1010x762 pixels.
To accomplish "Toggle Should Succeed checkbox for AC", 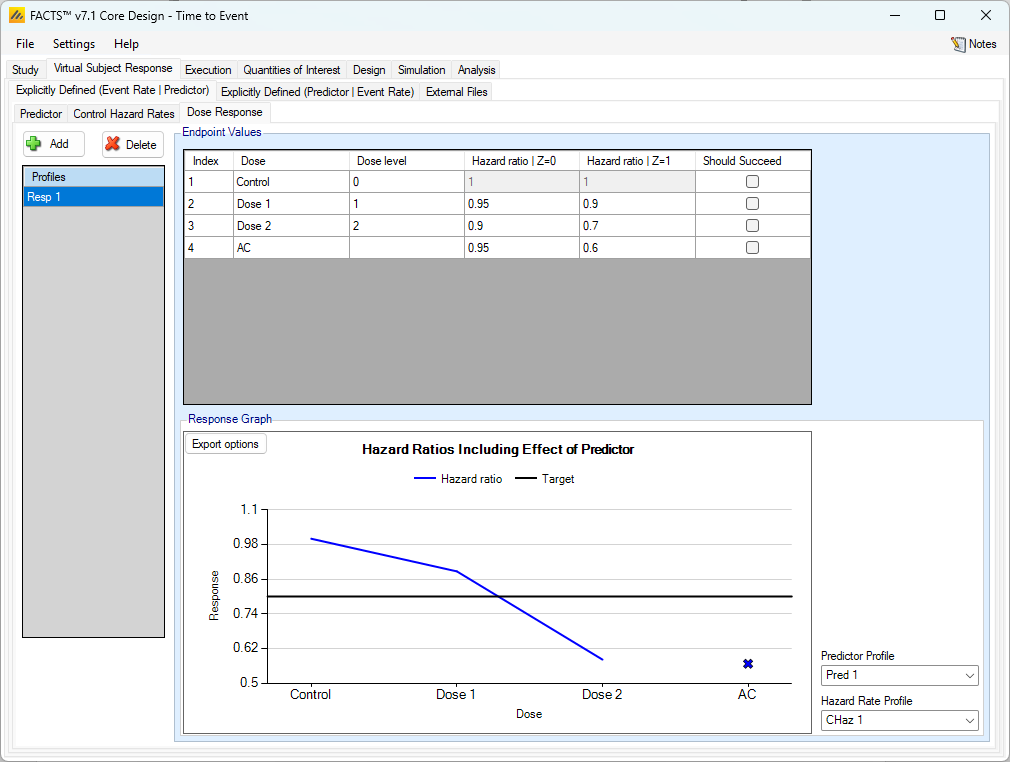I will pyautogui.click(x=752, y=248).
